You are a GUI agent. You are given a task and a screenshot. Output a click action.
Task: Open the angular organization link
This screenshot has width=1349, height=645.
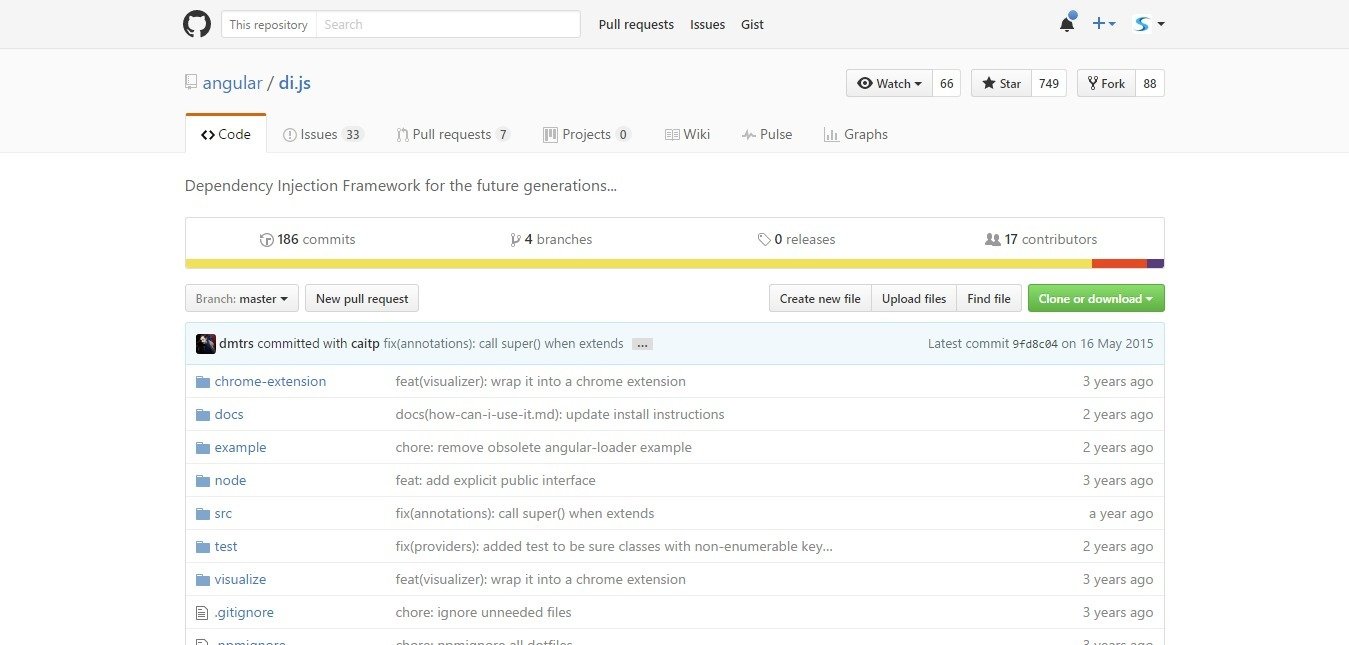click(x=232, y=83)
